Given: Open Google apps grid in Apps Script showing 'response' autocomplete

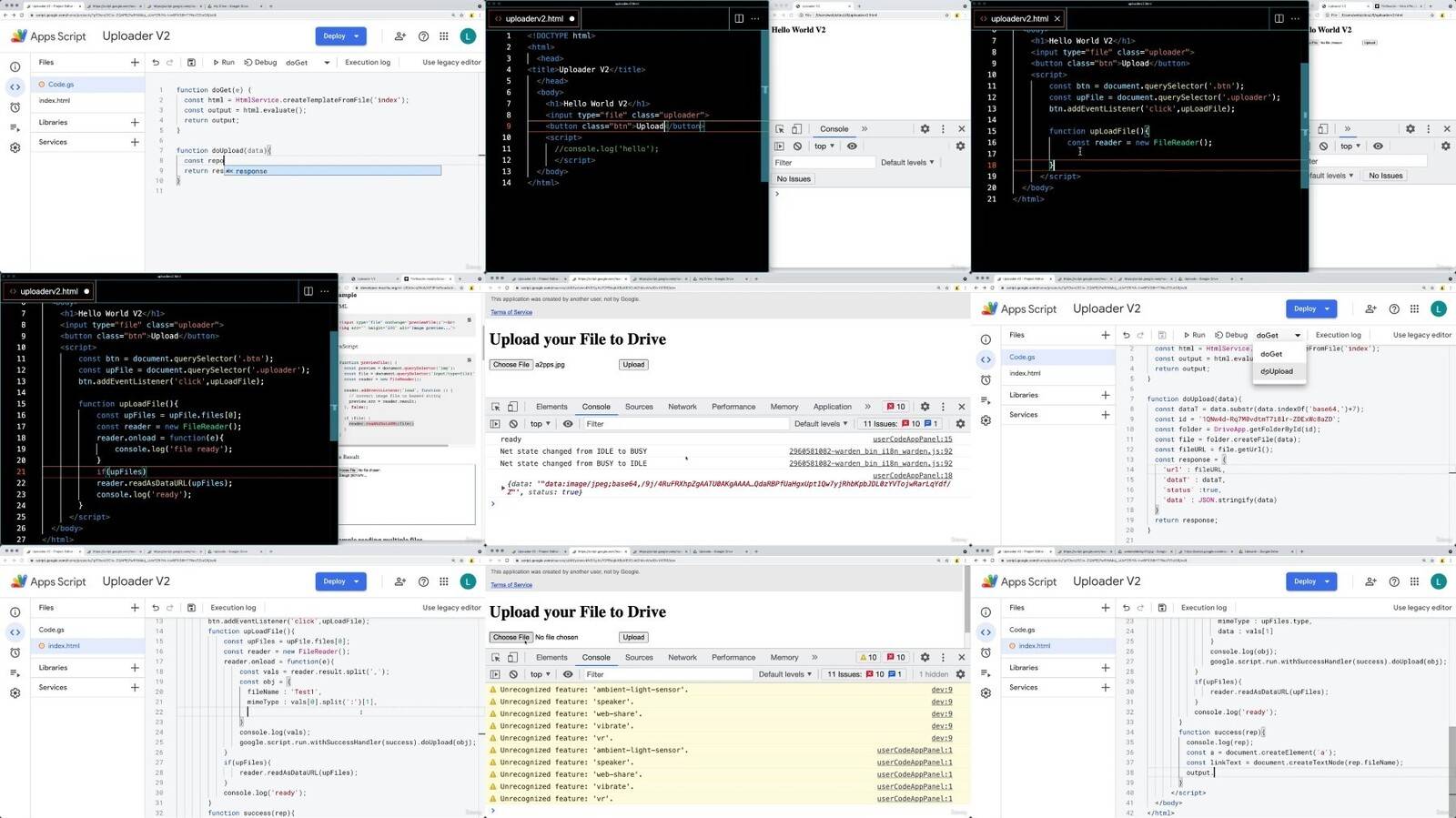Looking at the screenshot, I should 444,36.
